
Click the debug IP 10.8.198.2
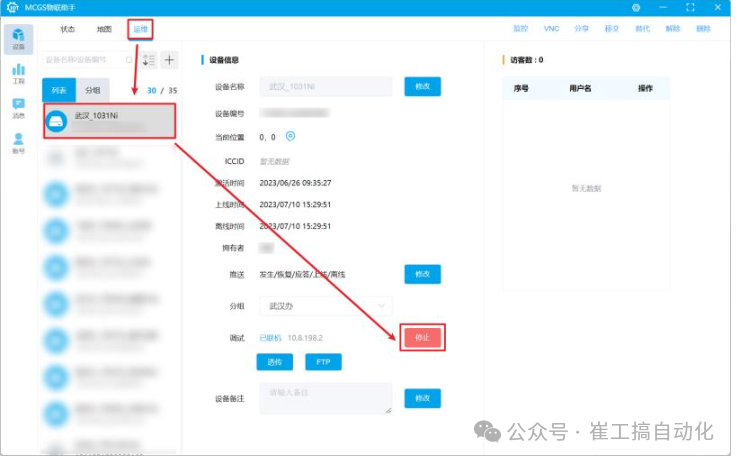pos(305,338)
